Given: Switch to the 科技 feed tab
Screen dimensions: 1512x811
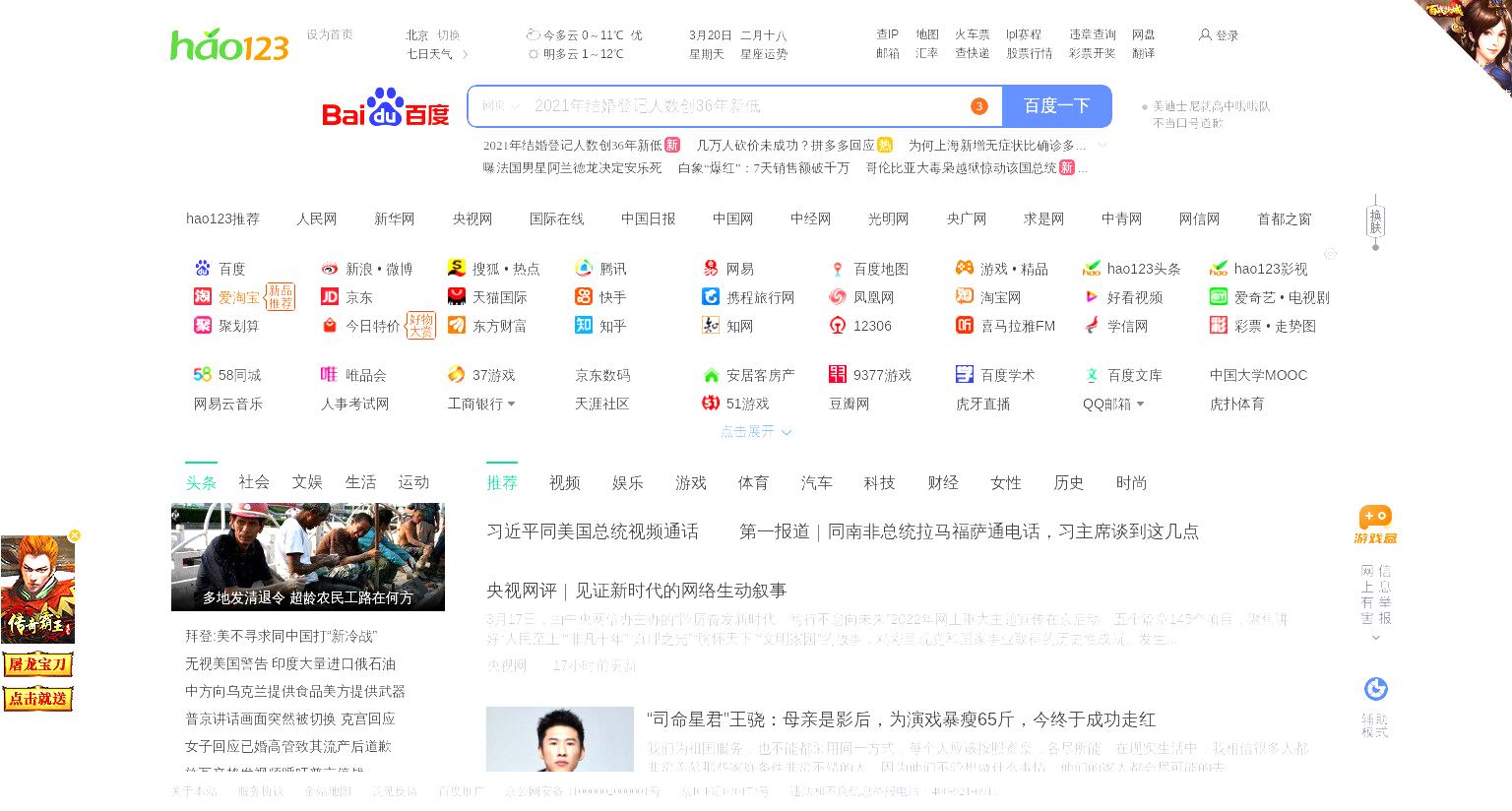Looking at the screenshot, I should pos(880,482).
